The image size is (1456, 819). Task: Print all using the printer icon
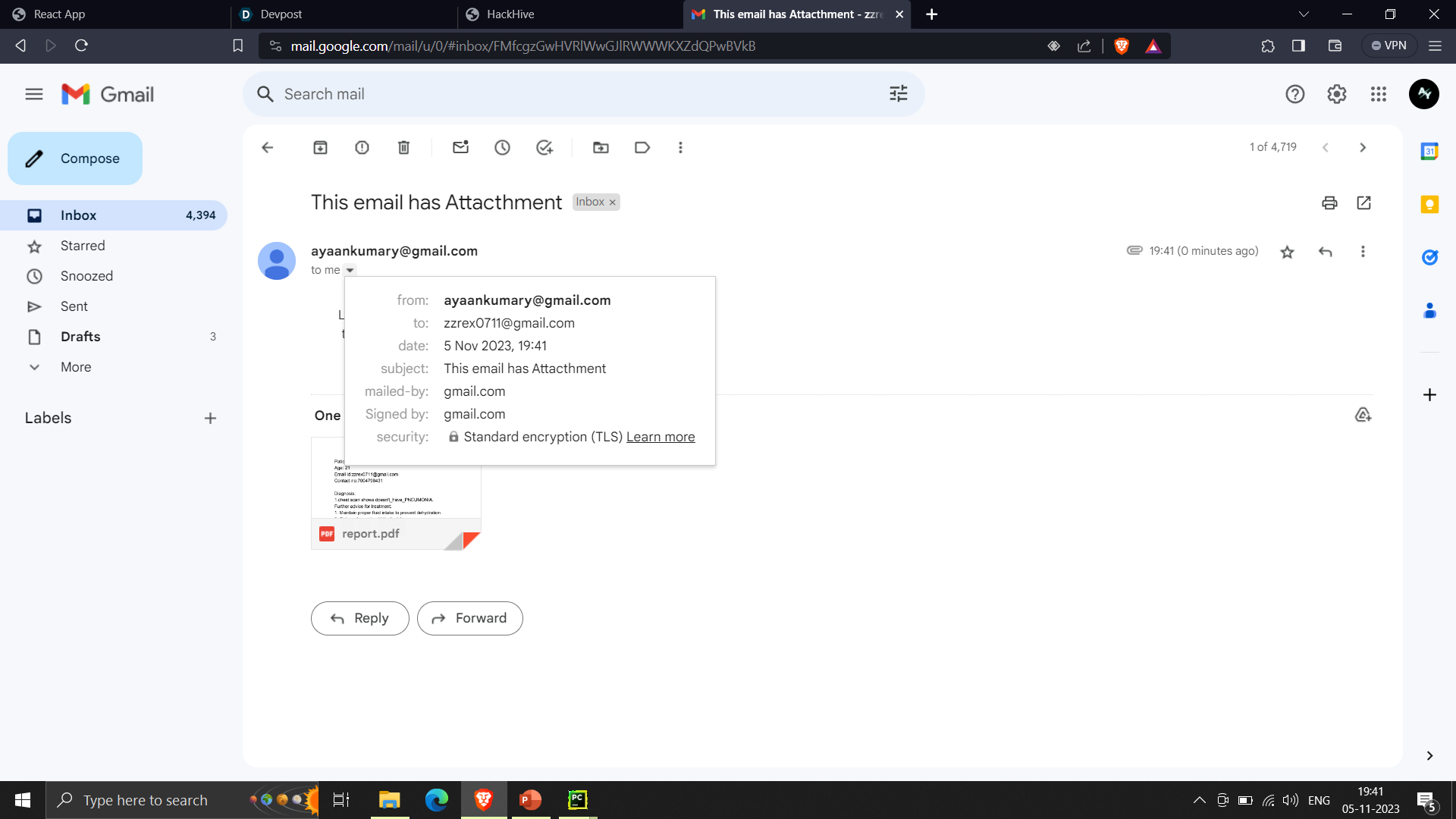[1329, 202]
